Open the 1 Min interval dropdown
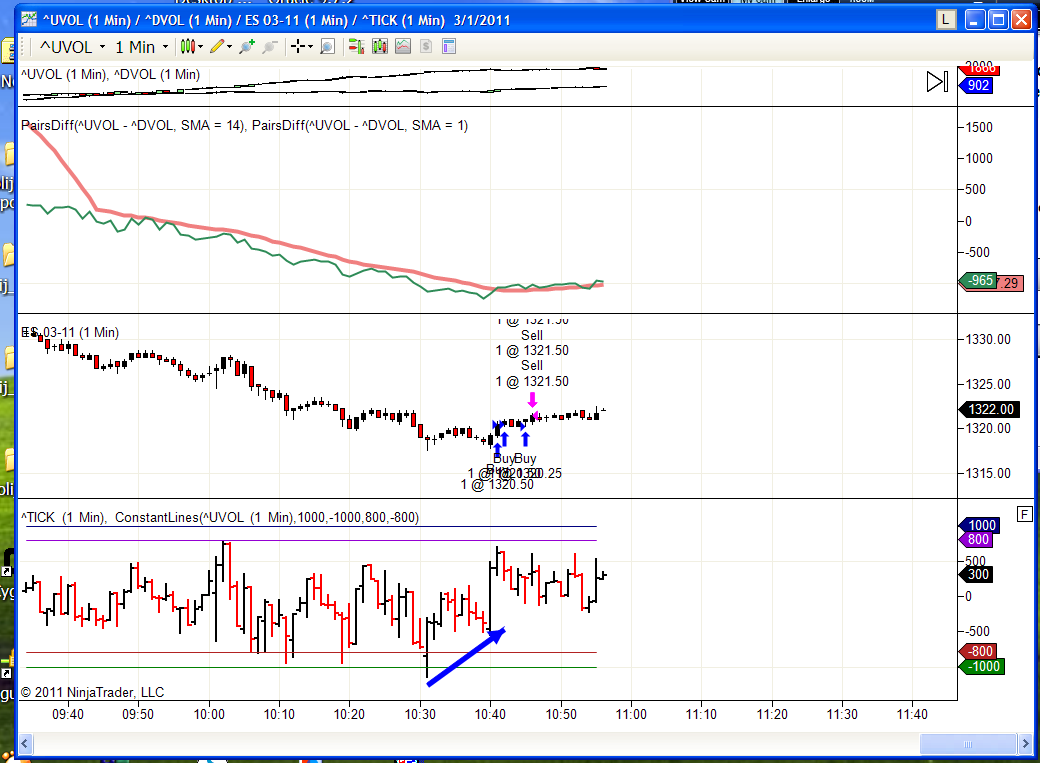1040x763 pixels. point(141,47)
